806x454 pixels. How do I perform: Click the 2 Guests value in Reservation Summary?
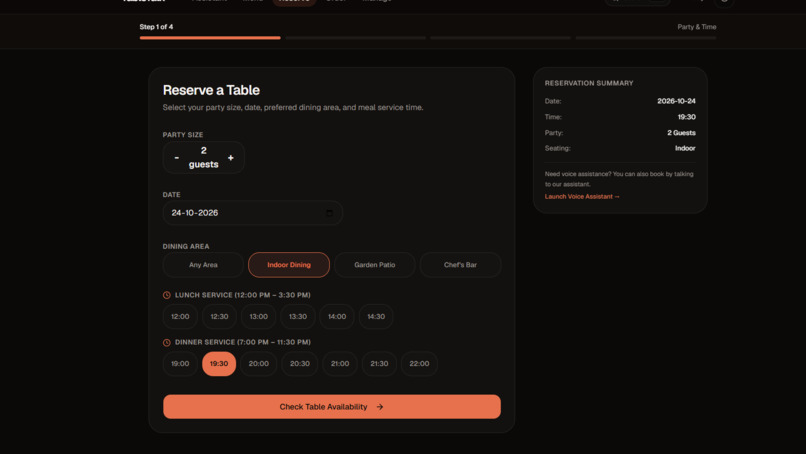click(x=681, y=133)
